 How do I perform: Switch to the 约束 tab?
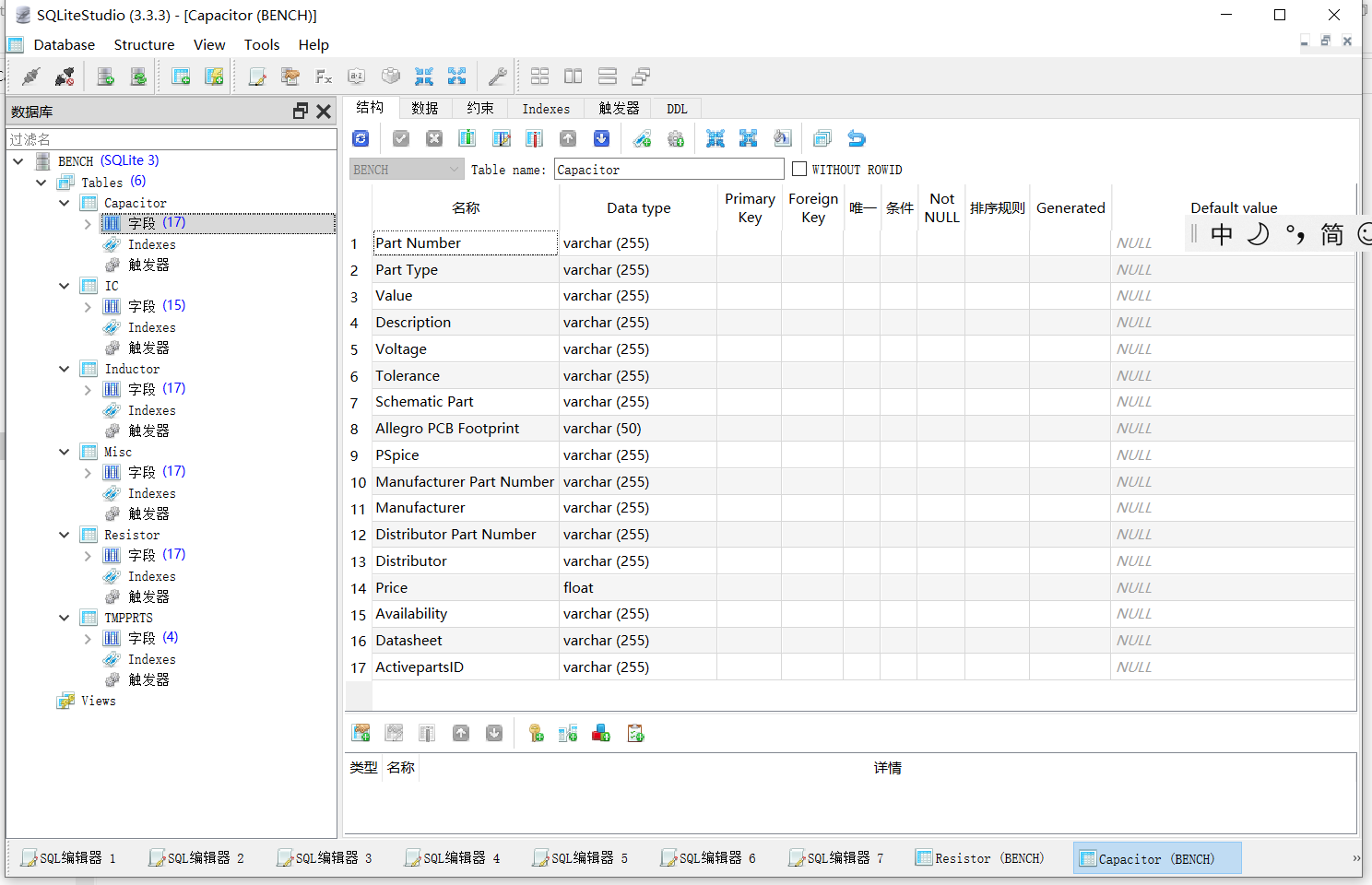pyautogui.click(x=480, y=108)
